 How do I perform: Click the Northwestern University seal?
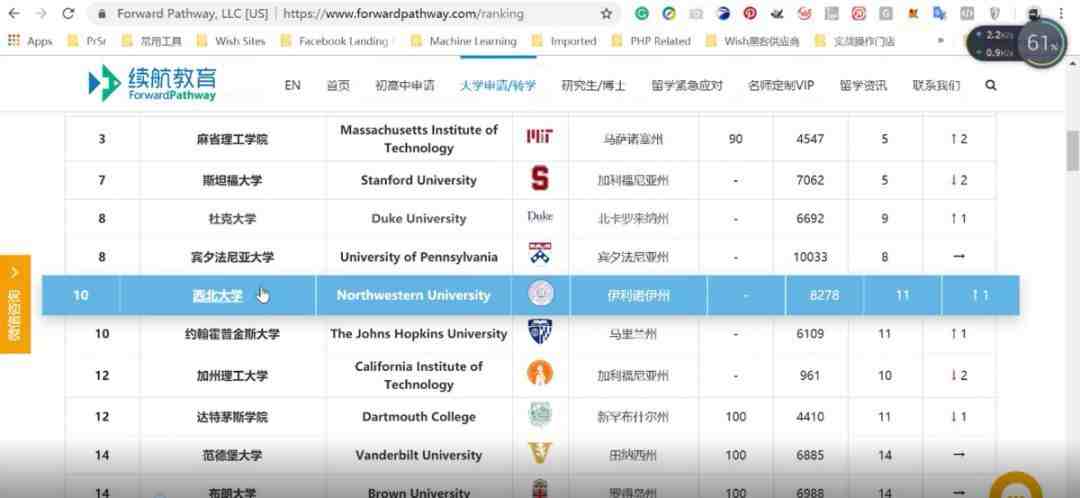(x=541, y=293)
